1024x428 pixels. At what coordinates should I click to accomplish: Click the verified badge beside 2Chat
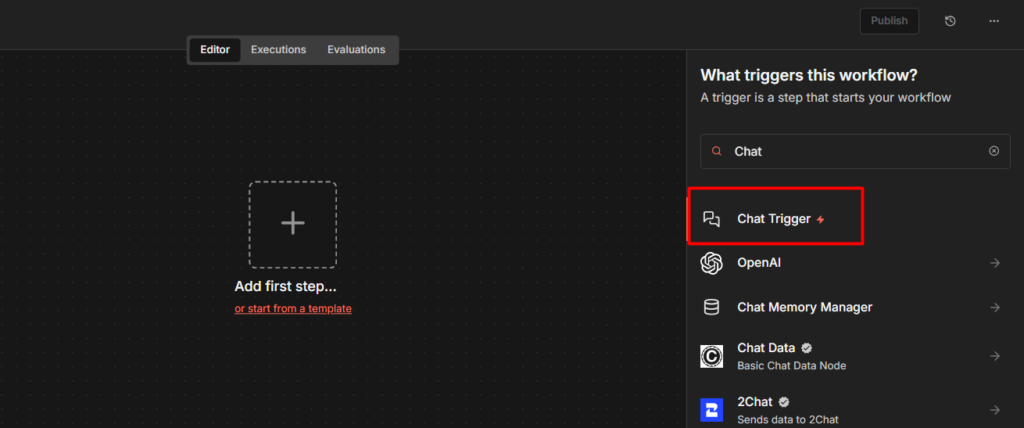[x=784, y=402]
